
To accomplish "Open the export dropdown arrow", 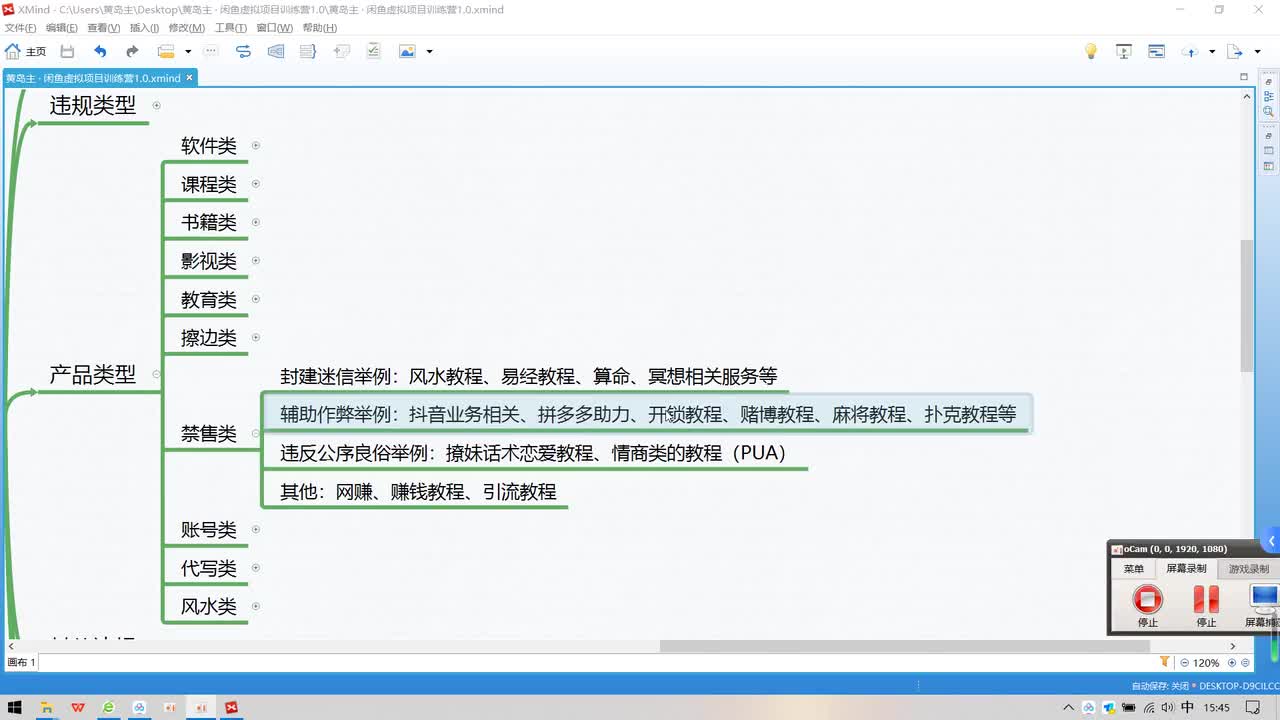I will 1257,51.
